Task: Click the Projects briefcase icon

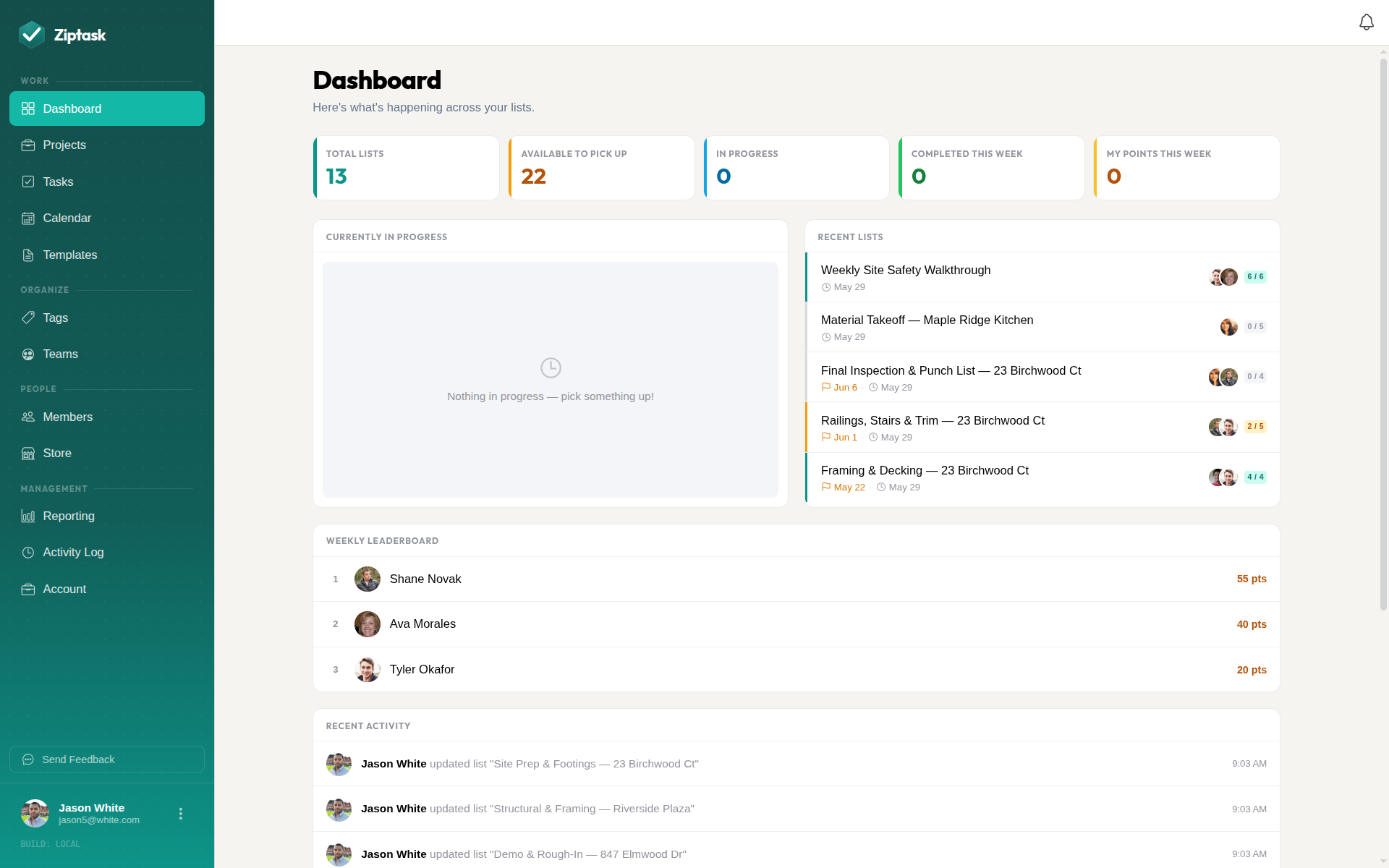Action: point(28,145)
